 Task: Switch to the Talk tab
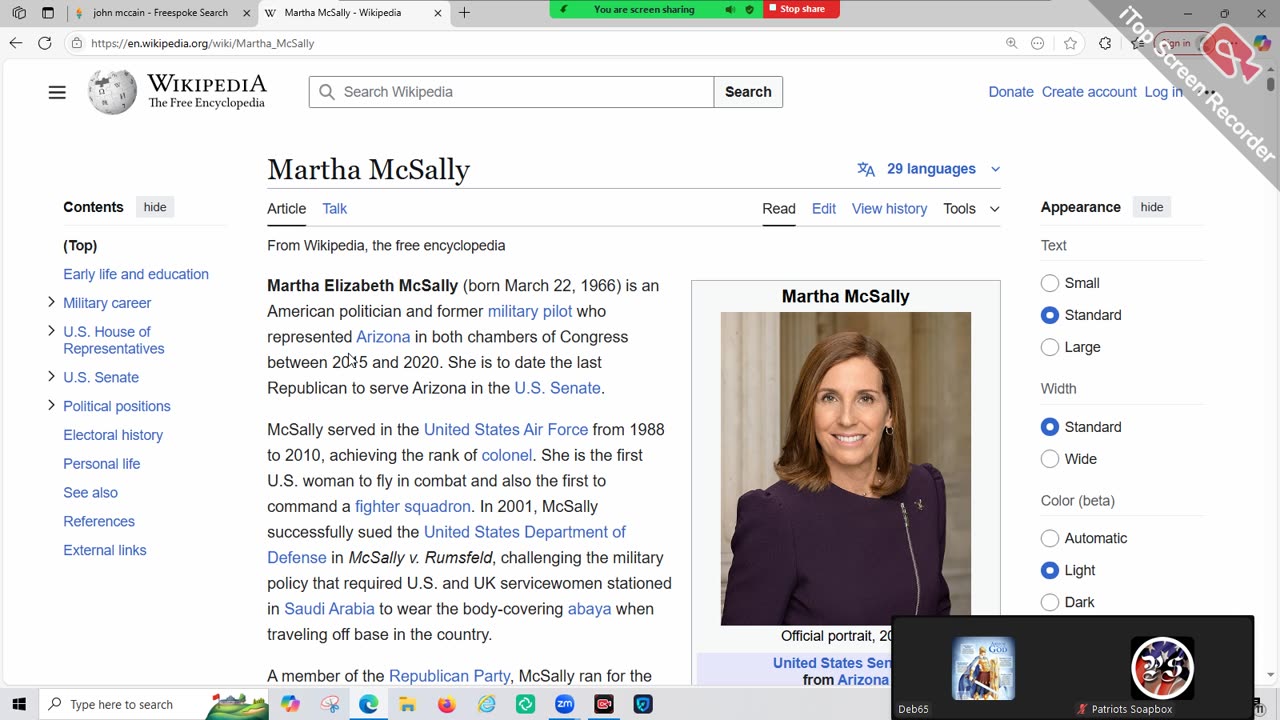(x=334, y=209)
